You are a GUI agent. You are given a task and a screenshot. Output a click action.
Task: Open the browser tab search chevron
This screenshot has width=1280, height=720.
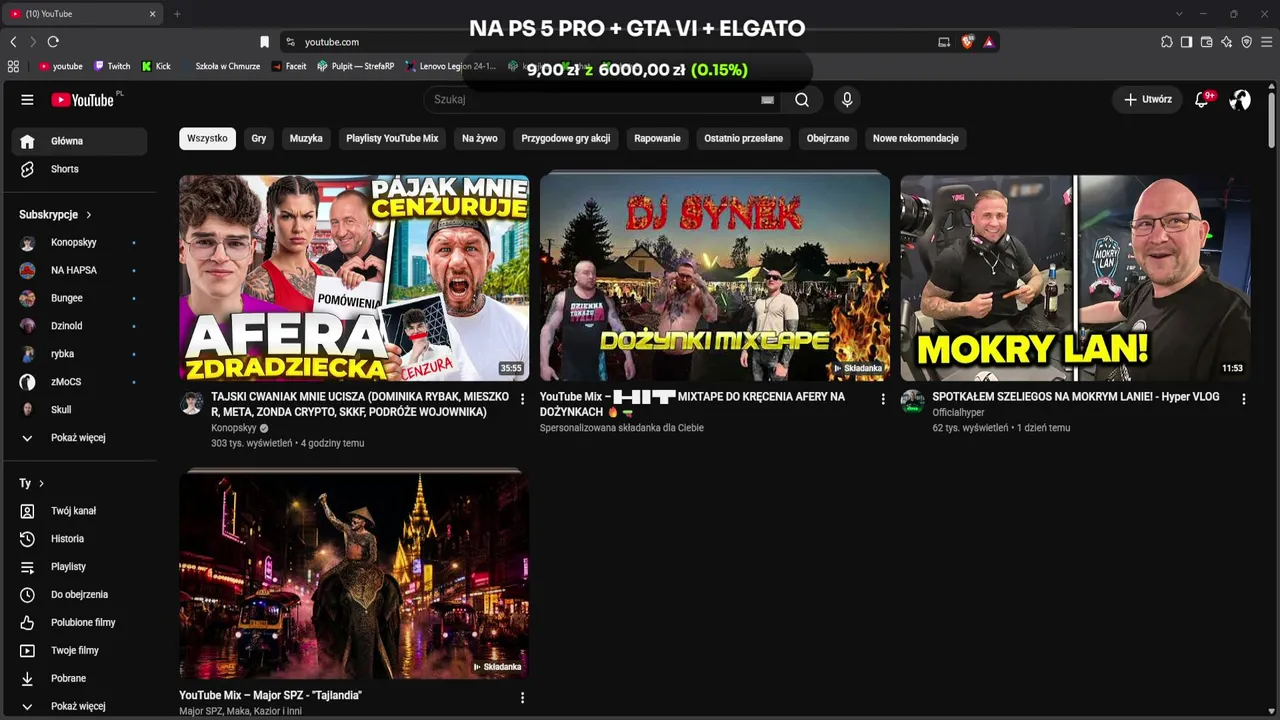coord(1179,14)
